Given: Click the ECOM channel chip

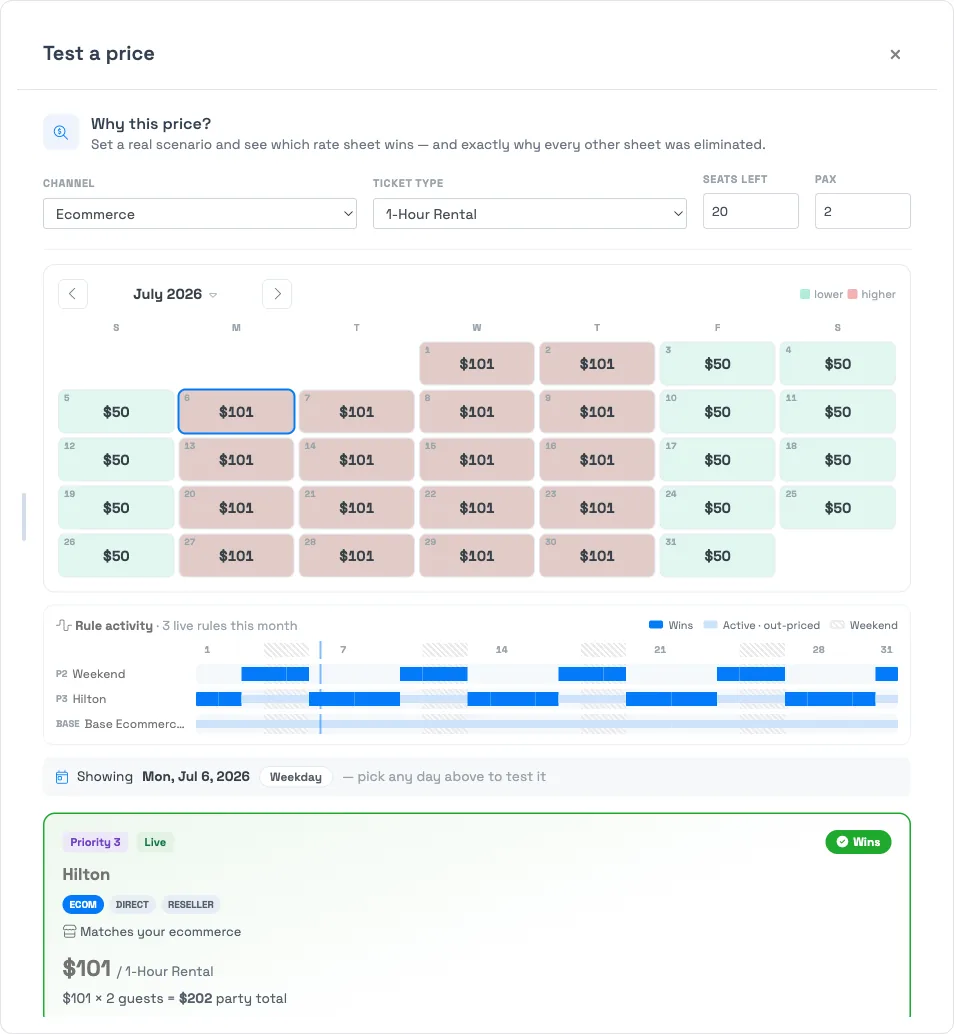Looking at the screenshot, I should point(83,905).
